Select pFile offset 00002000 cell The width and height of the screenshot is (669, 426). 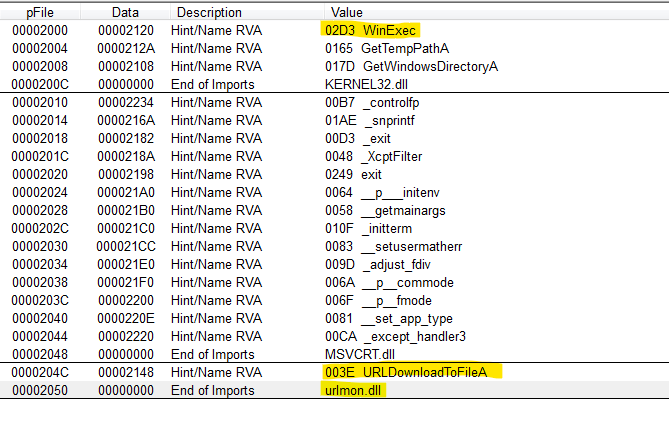pyautogui.click(x=37, y=30)
